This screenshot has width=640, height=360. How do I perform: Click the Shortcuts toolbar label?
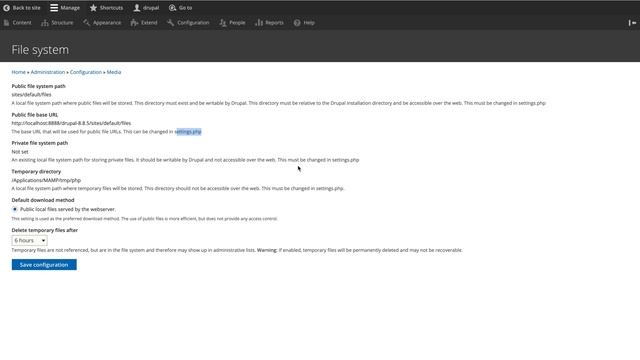click(111, 8)
